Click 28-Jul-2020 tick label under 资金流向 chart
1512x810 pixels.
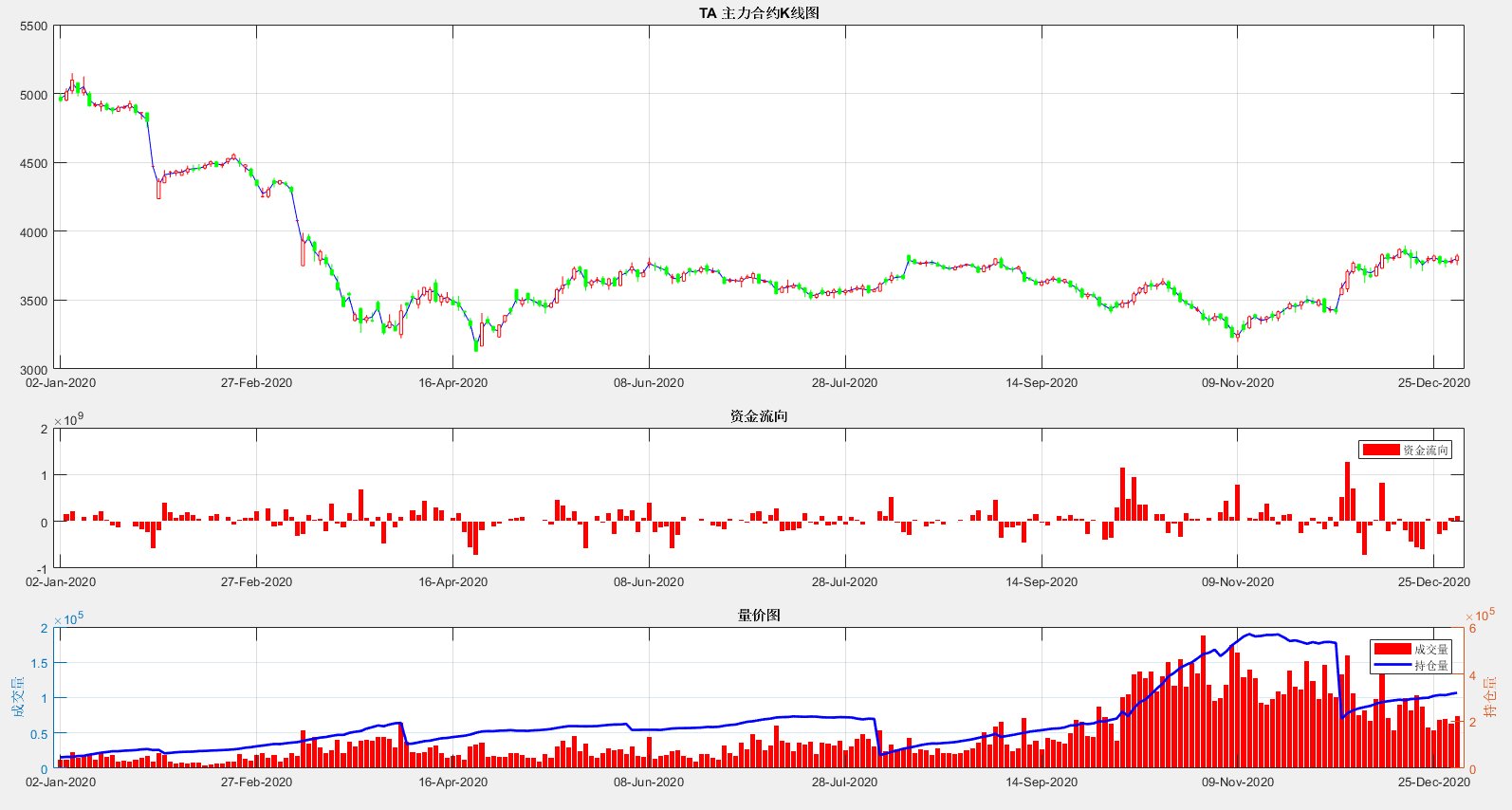tap(844, 582)
